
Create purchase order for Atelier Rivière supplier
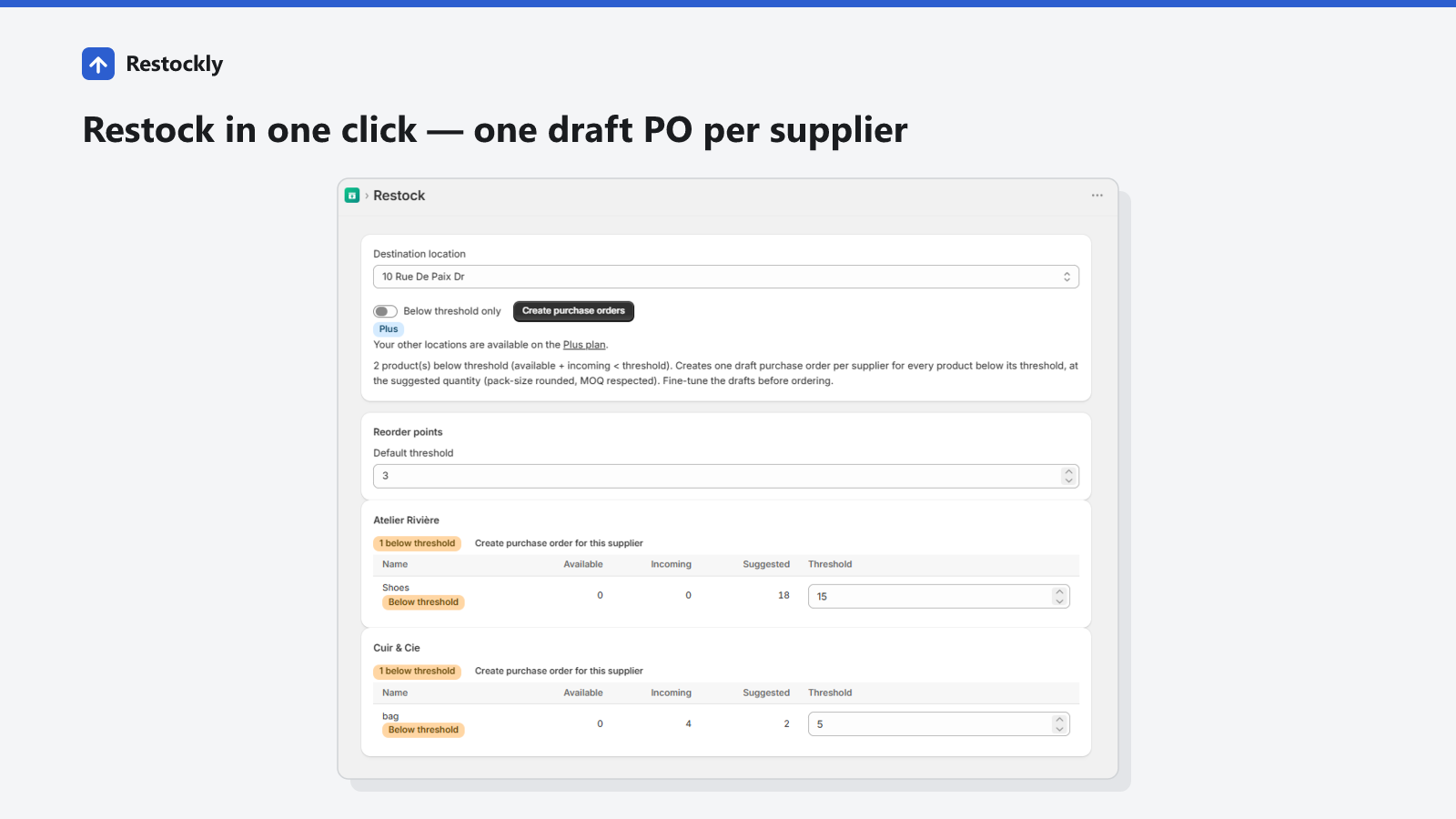click(x=559, y=543)
